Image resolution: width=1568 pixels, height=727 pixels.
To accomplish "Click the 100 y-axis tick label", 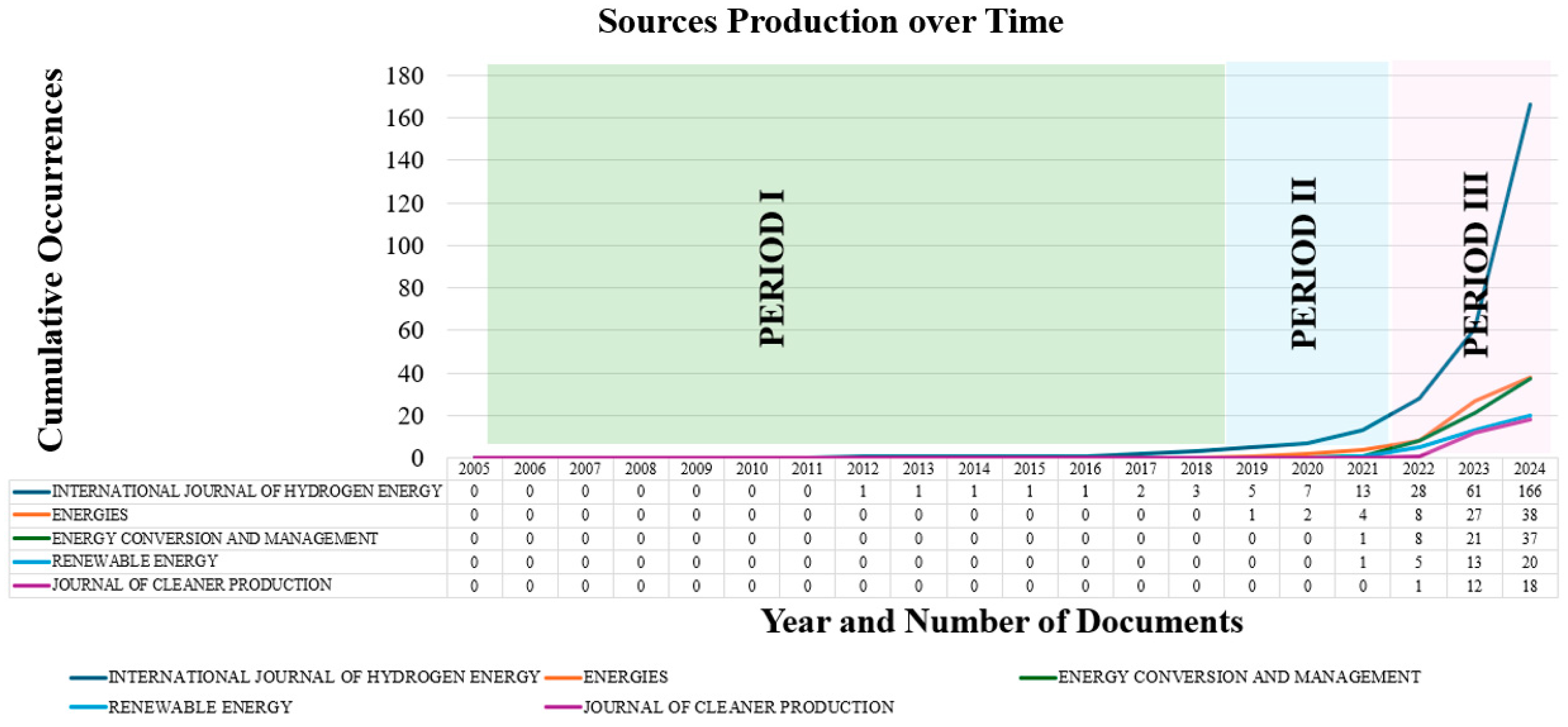I will click(x=404, y=246).
